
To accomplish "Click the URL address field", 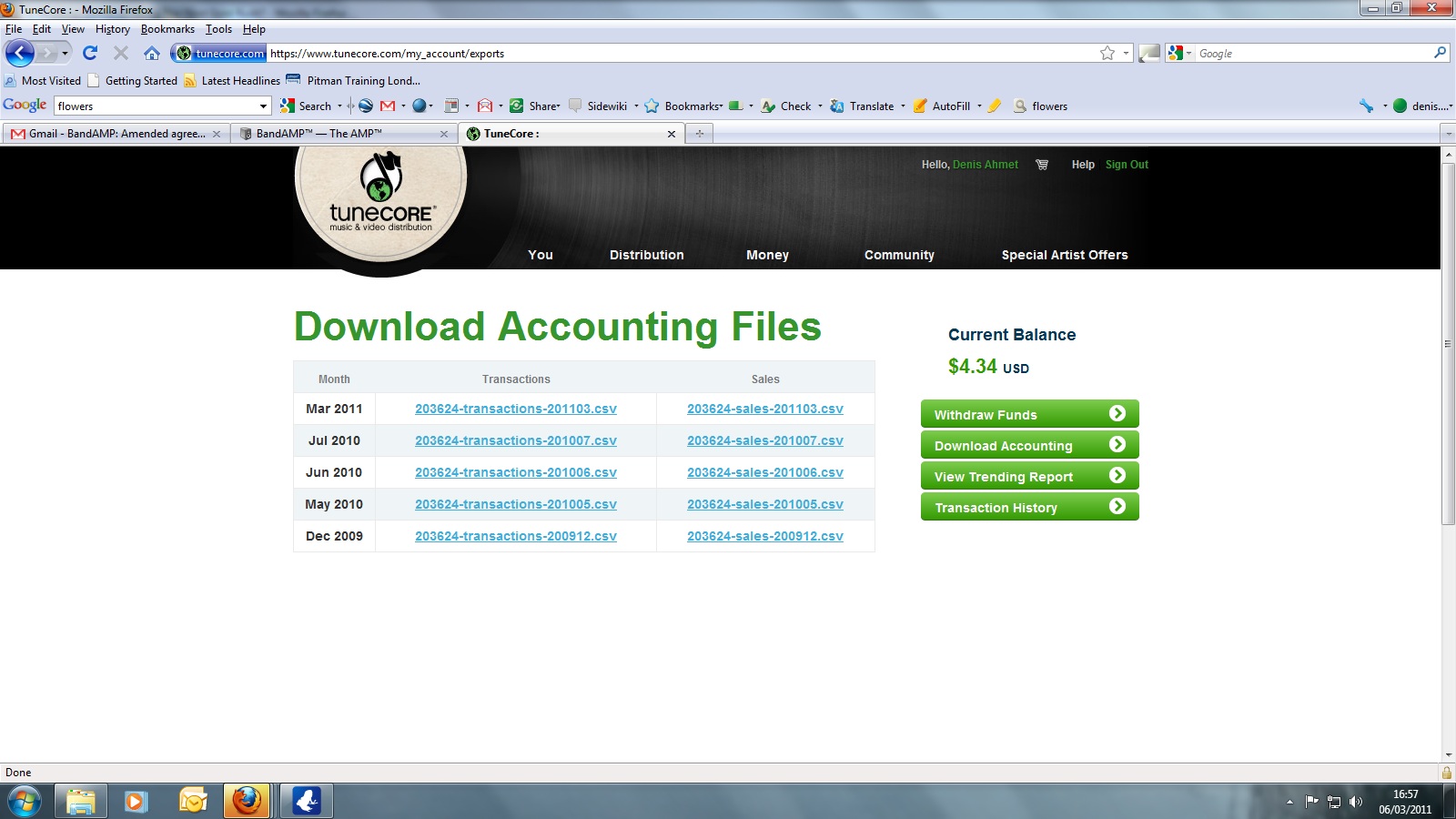I will click(x=682, y=53).
